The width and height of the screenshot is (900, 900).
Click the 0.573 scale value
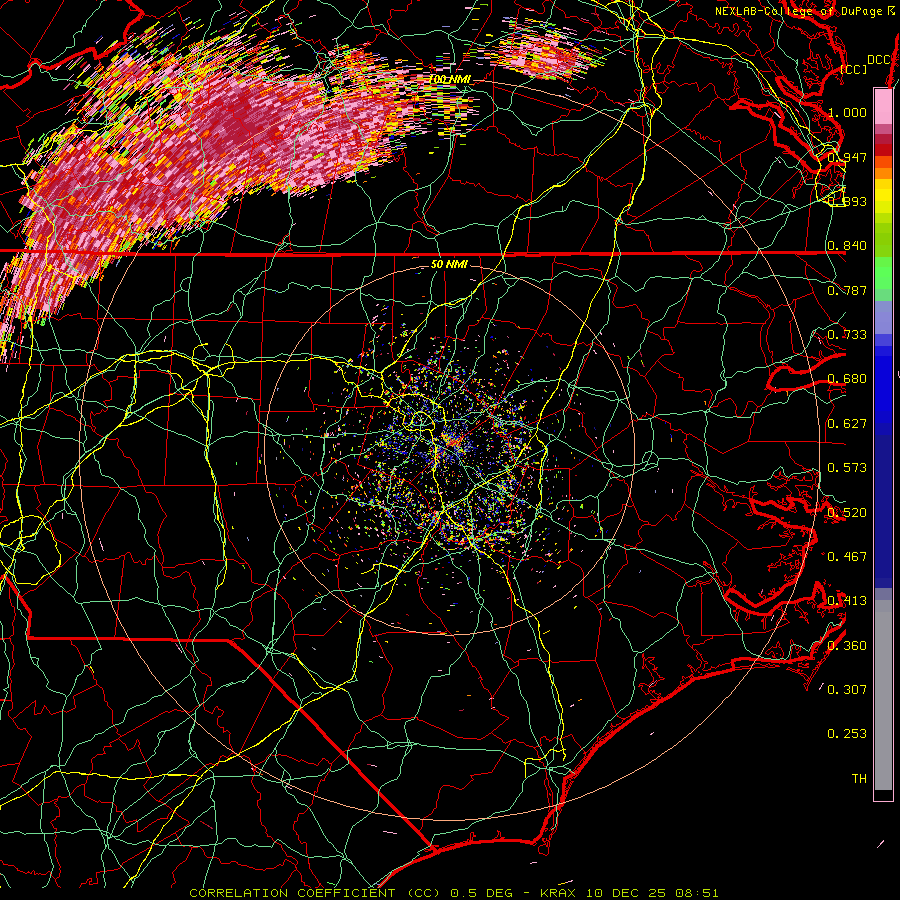pyautogui.click(x=847, y=468)
